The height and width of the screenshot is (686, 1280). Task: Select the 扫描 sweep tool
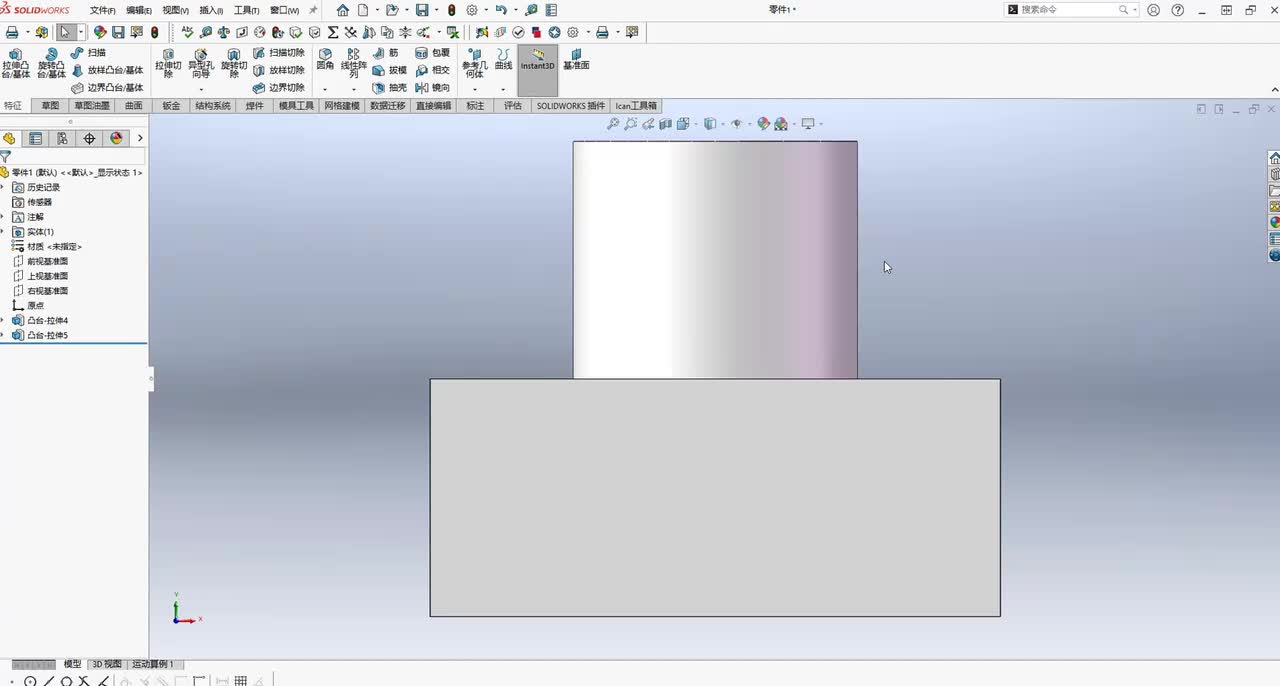pos(88,53)
